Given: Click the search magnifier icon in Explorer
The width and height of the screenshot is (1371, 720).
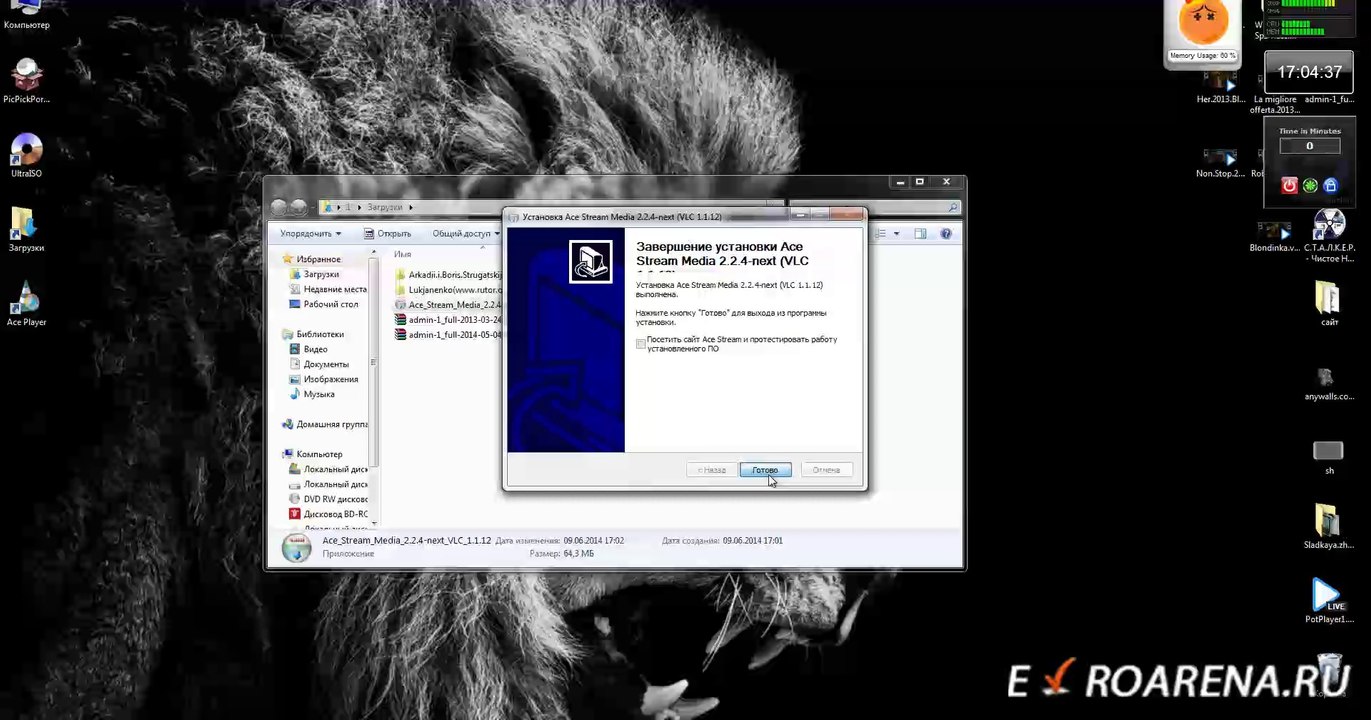Looking at the screenshot, I should coord(954,207).
